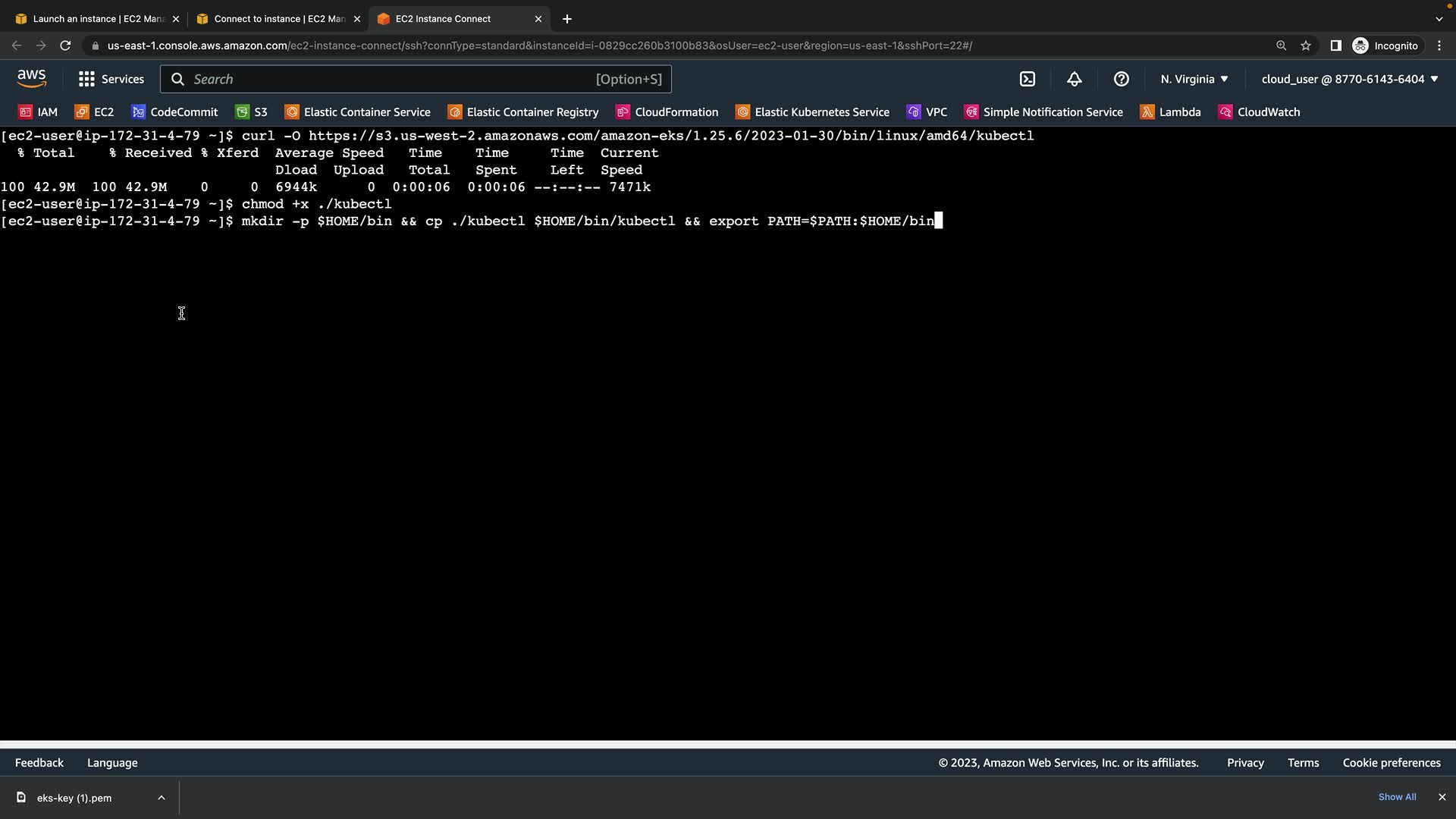
Task: Open the AWS help question mark icon
Action: click(1122, 79)
